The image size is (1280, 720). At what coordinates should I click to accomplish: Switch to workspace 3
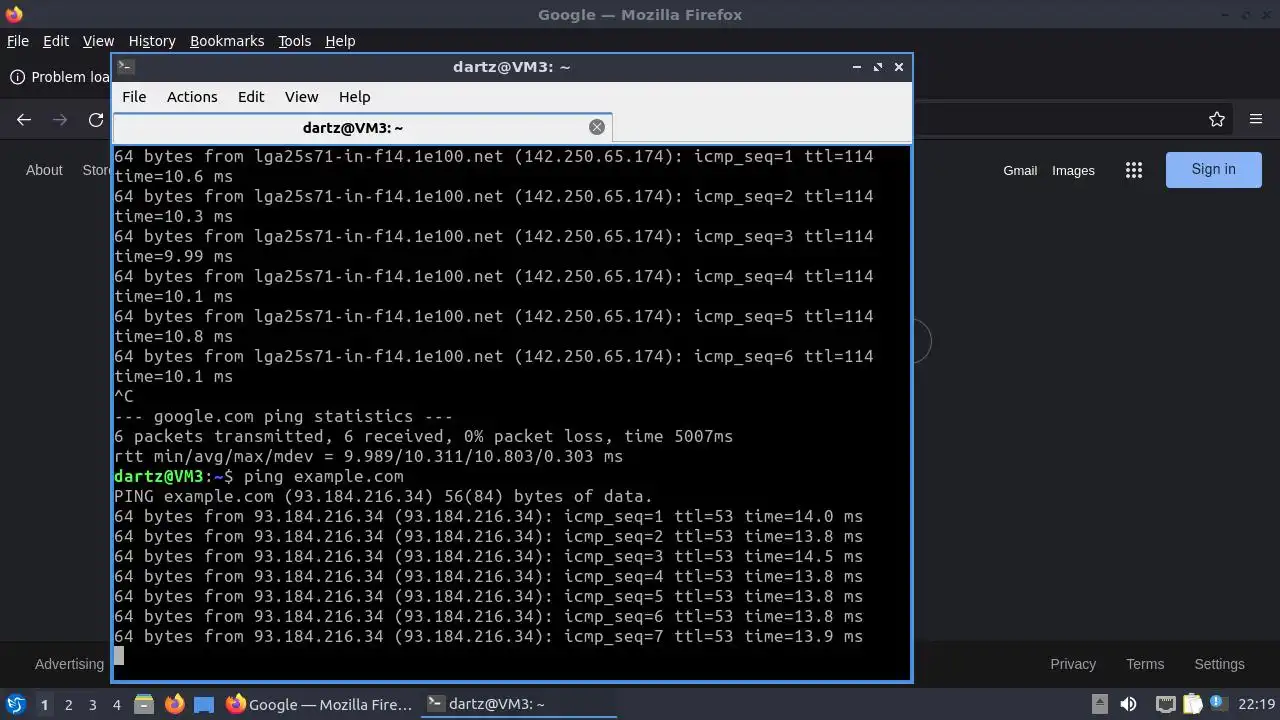click(92, 704)
